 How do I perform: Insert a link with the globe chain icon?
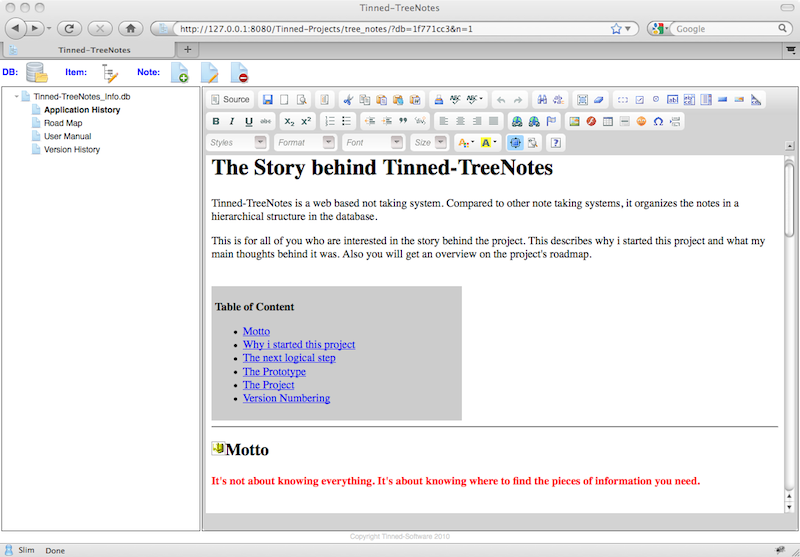pyautogui.click(x=517, y=121)
